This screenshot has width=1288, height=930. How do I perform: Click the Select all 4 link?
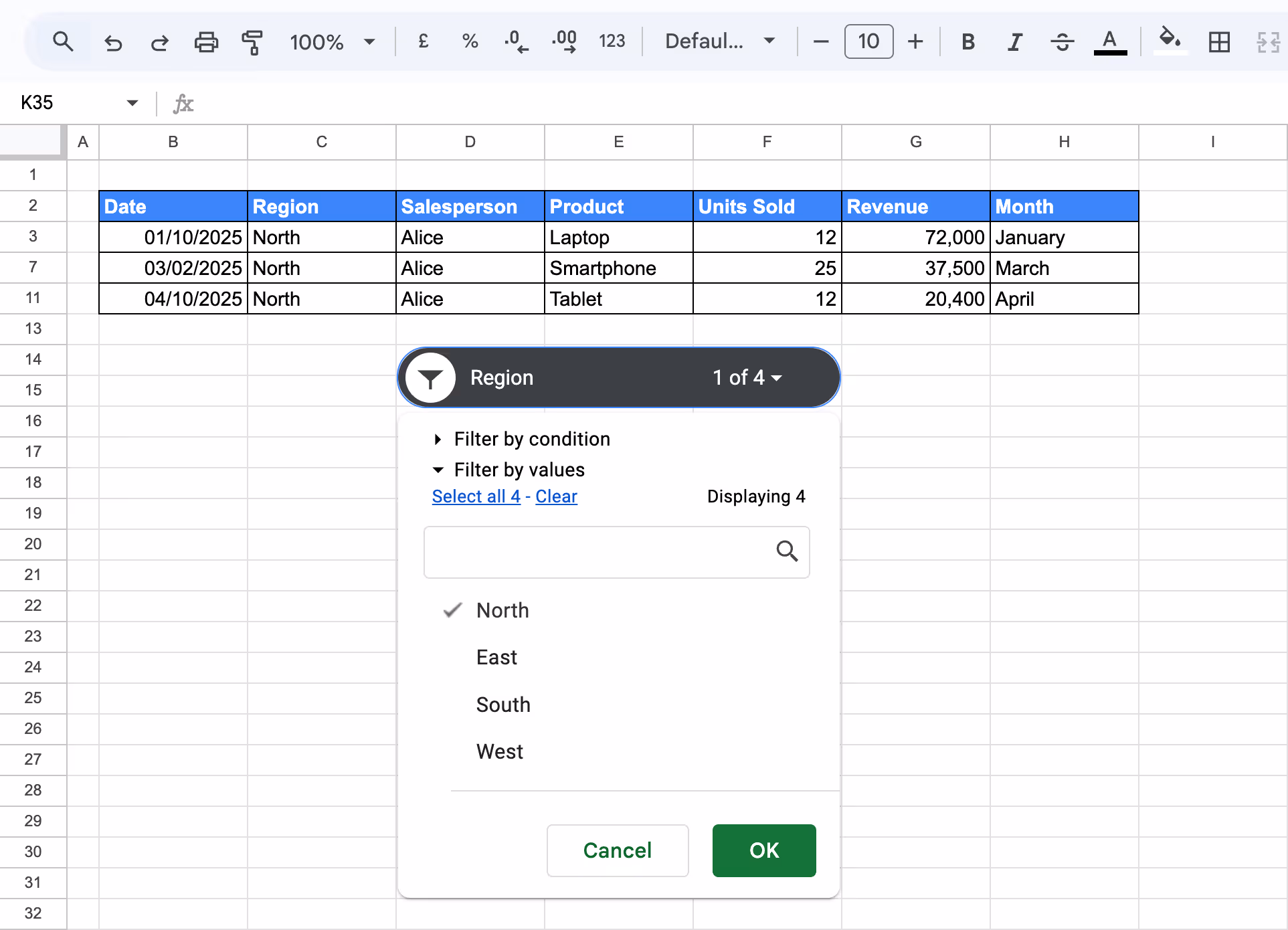point(476,496)
